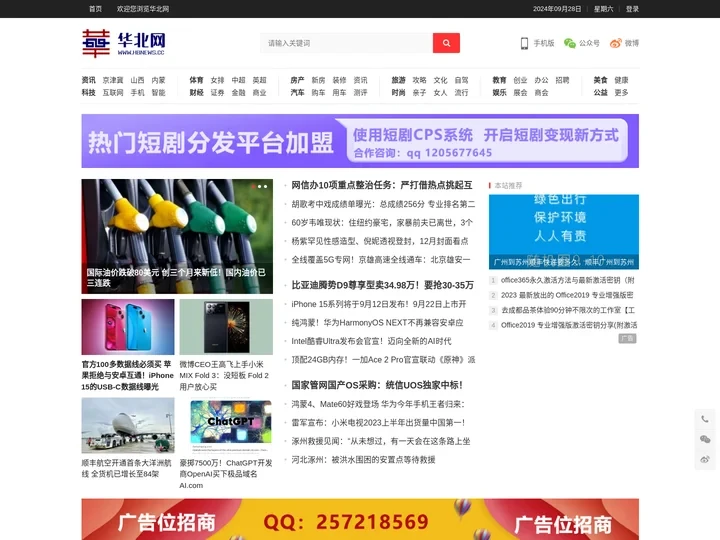The image size is (720, 540).
Task: Click the floating sidebar phone icon
Action: click(705, 419)
